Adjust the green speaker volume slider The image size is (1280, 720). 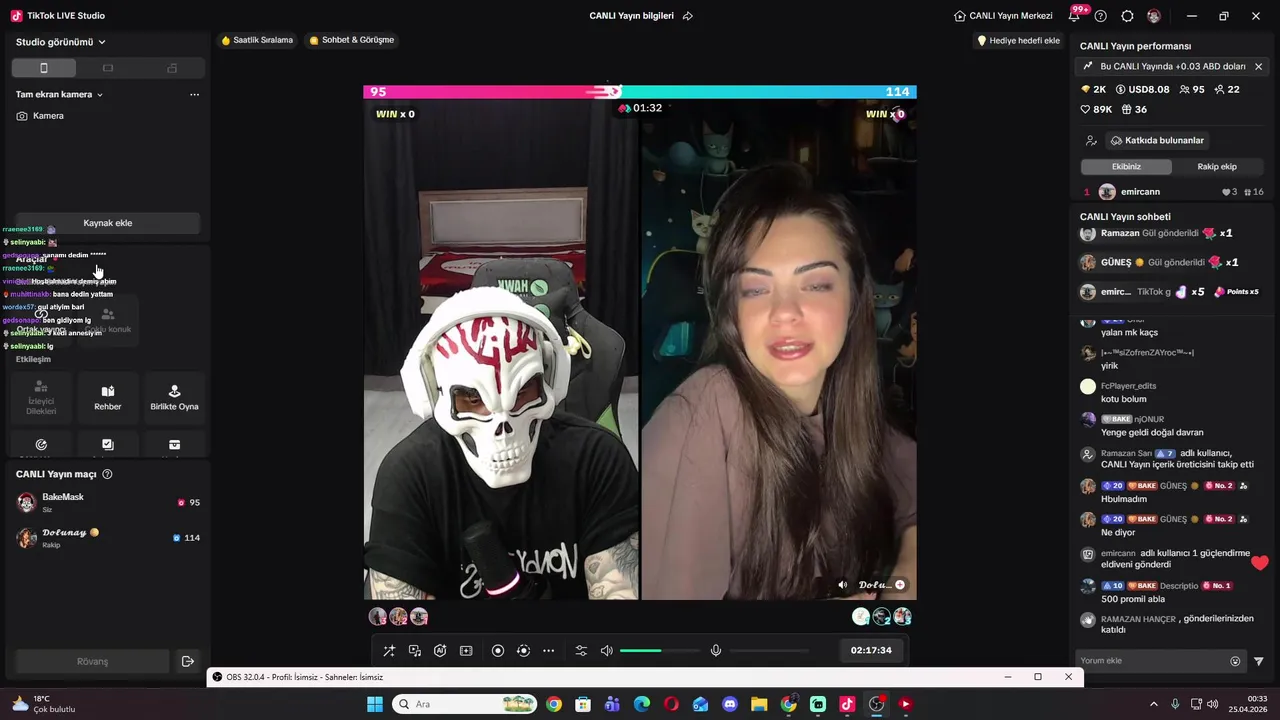pyautogui.click(x=659, y=651)
